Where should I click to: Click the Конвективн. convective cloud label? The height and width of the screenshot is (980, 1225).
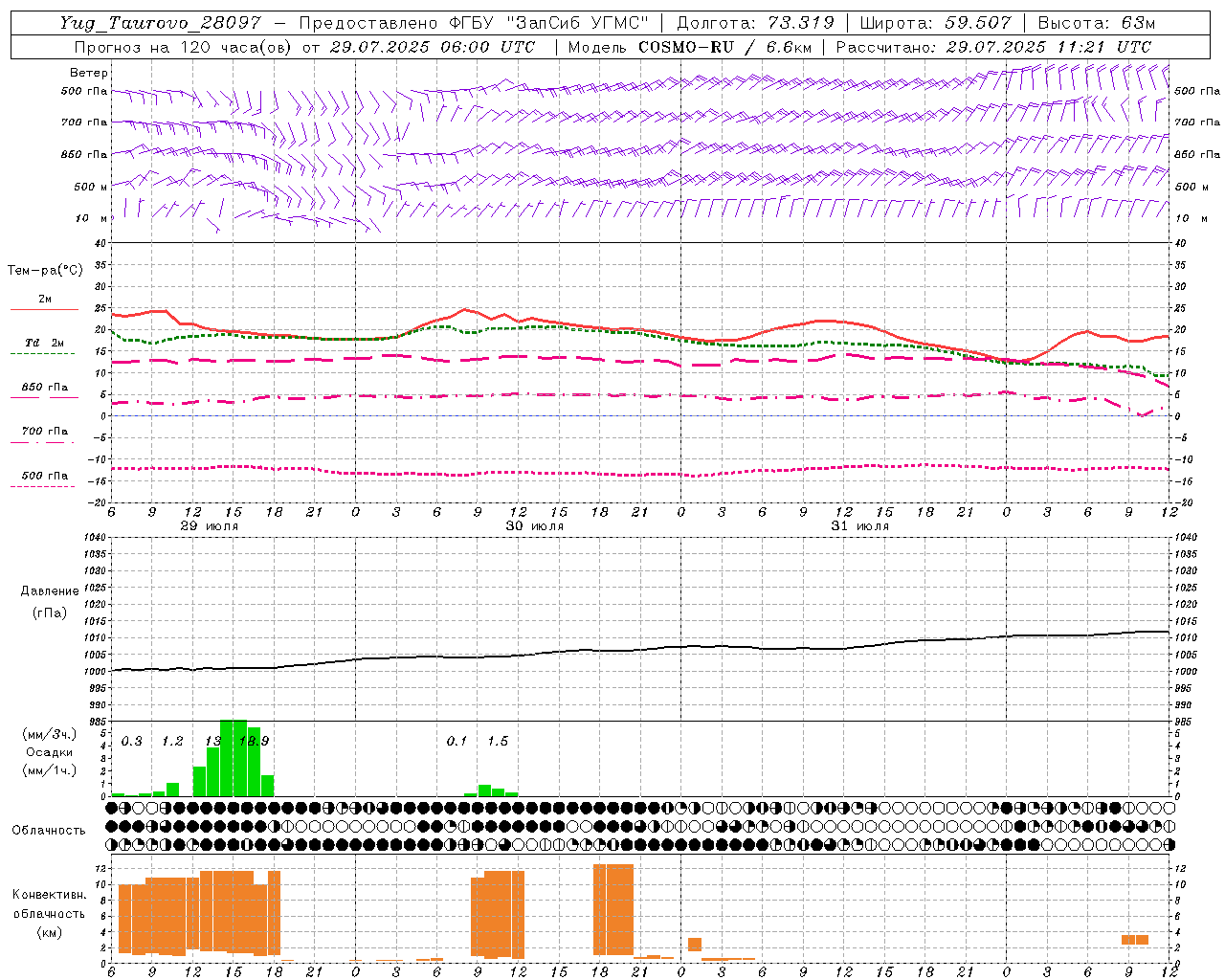[x=49, y=895]
